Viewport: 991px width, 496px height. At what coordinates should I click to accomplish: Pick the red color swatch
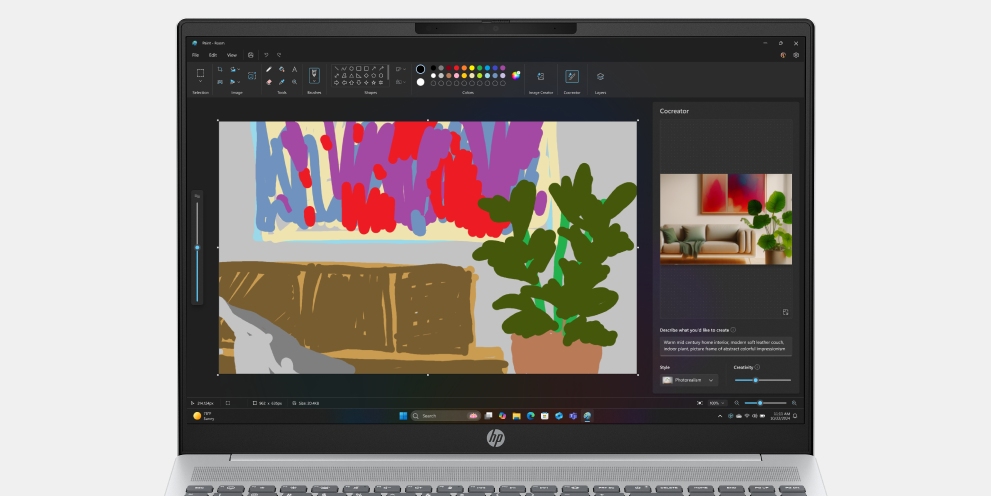pyautogui.click(x=456, y=68)
